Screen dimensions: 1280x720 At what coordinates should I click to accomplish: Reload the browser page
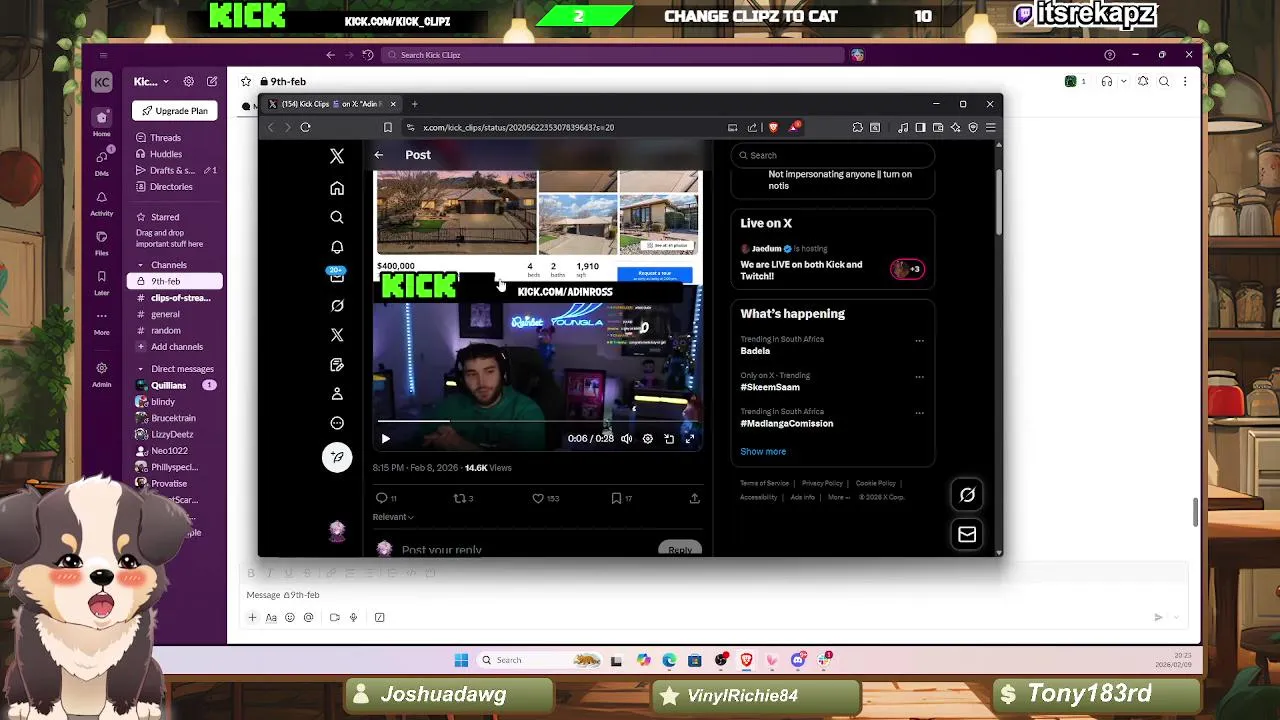tap(305, 127)
